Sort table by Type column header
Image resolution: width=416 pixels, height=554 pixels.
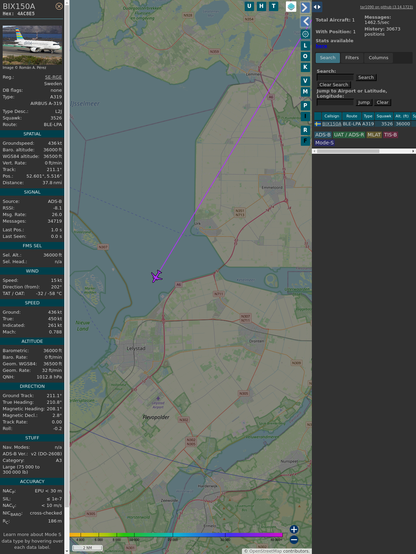click(368, 116)
